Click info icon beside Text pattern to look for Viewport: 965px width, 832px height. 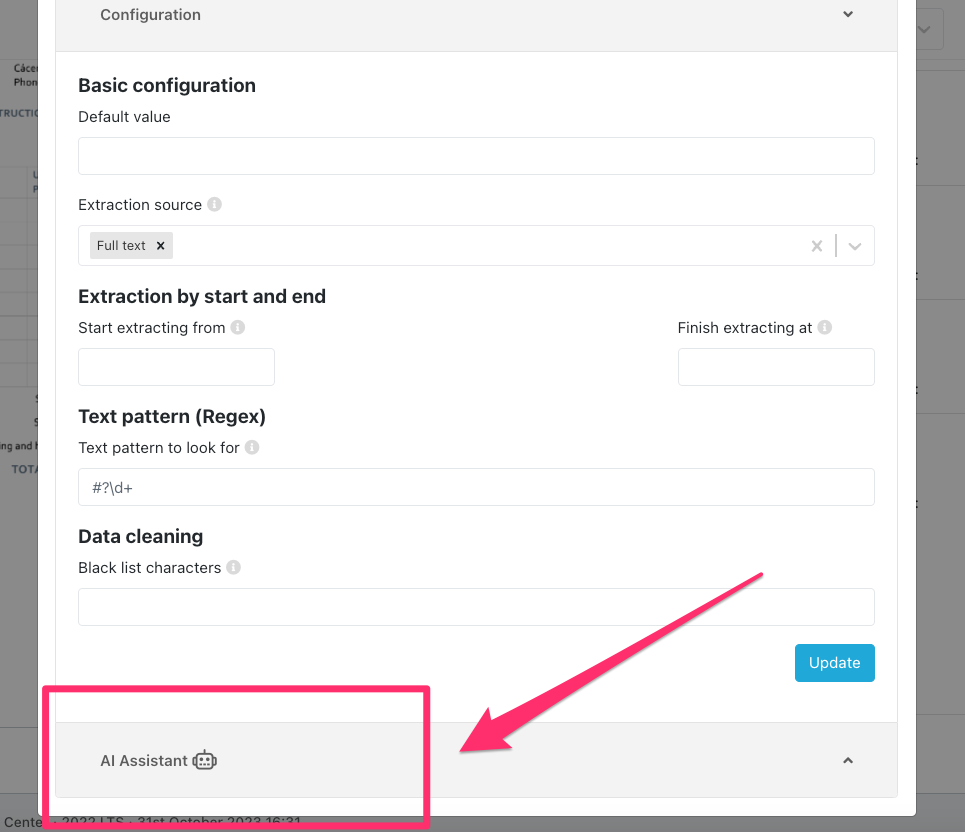(x=252, y=447)
